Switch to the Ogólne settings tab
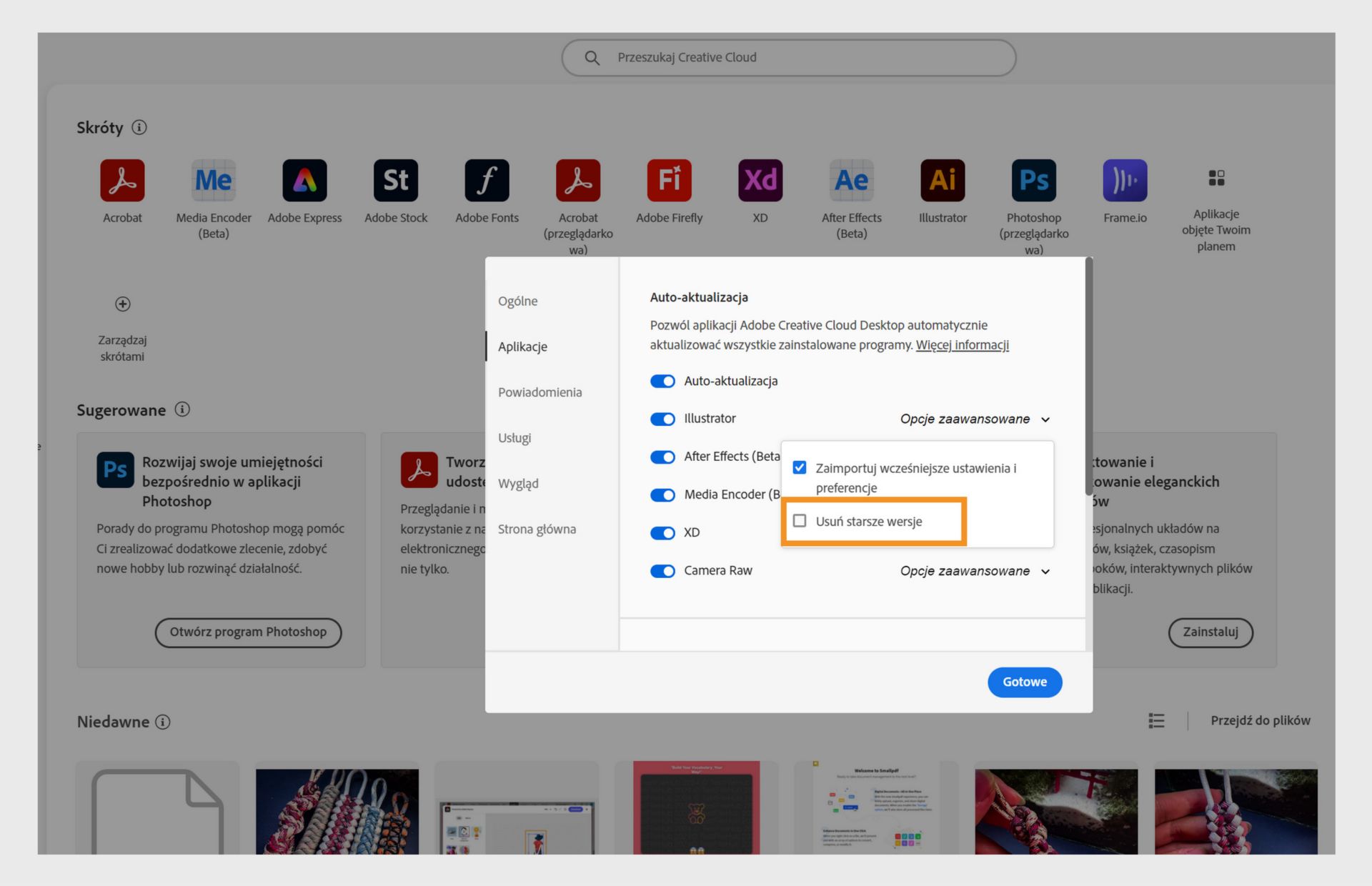The image size is (1372, 886). pos(518,302)
